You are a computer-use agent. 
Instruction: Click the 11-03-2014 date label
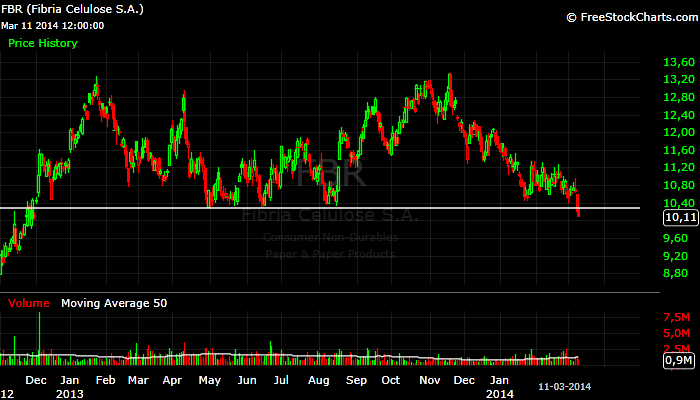(564, 387)
